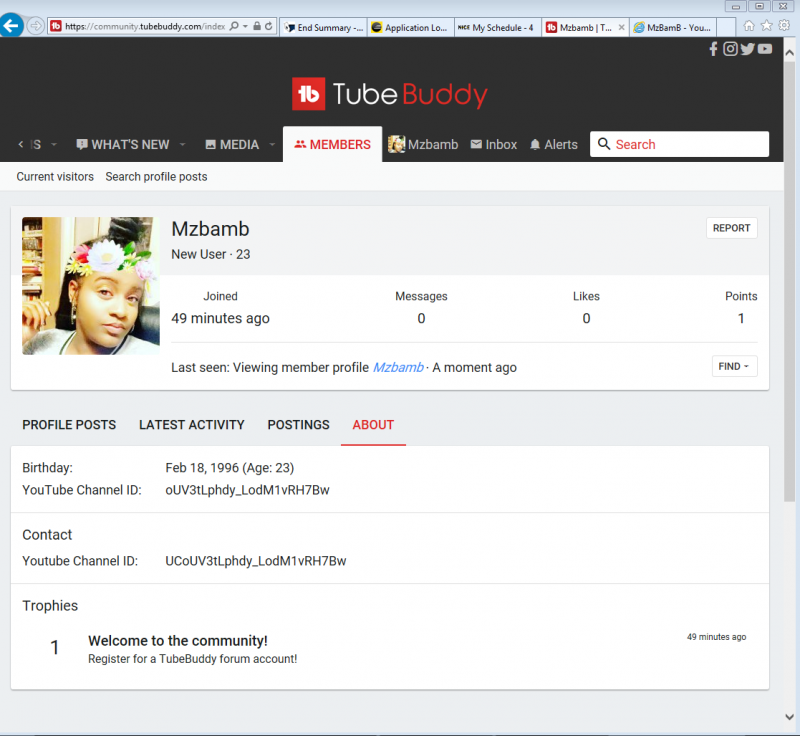The height and width of the screenshot is (736, 800).
Task: Open Internet Explorer home icon
Action: click(x=749, y=26)
